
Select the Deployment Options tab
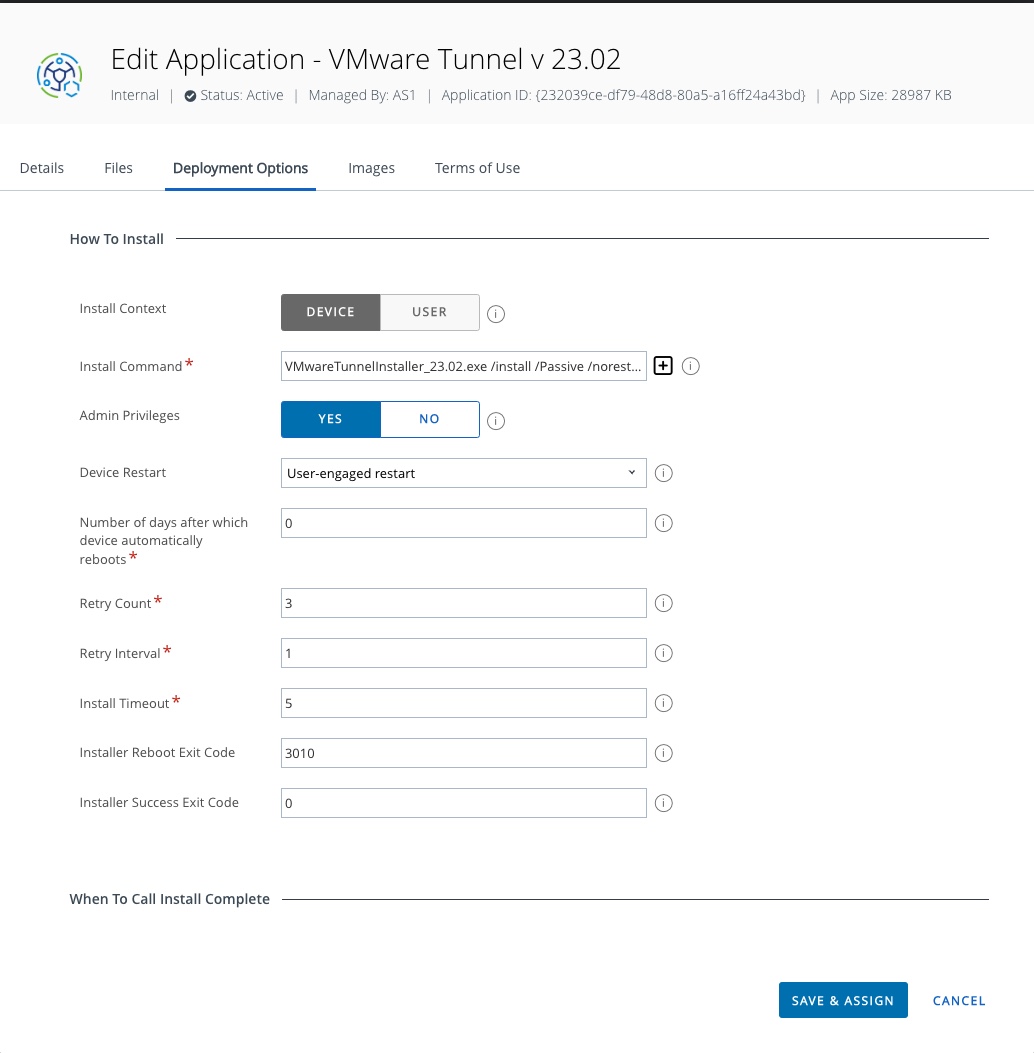click(x=240, y=168)
